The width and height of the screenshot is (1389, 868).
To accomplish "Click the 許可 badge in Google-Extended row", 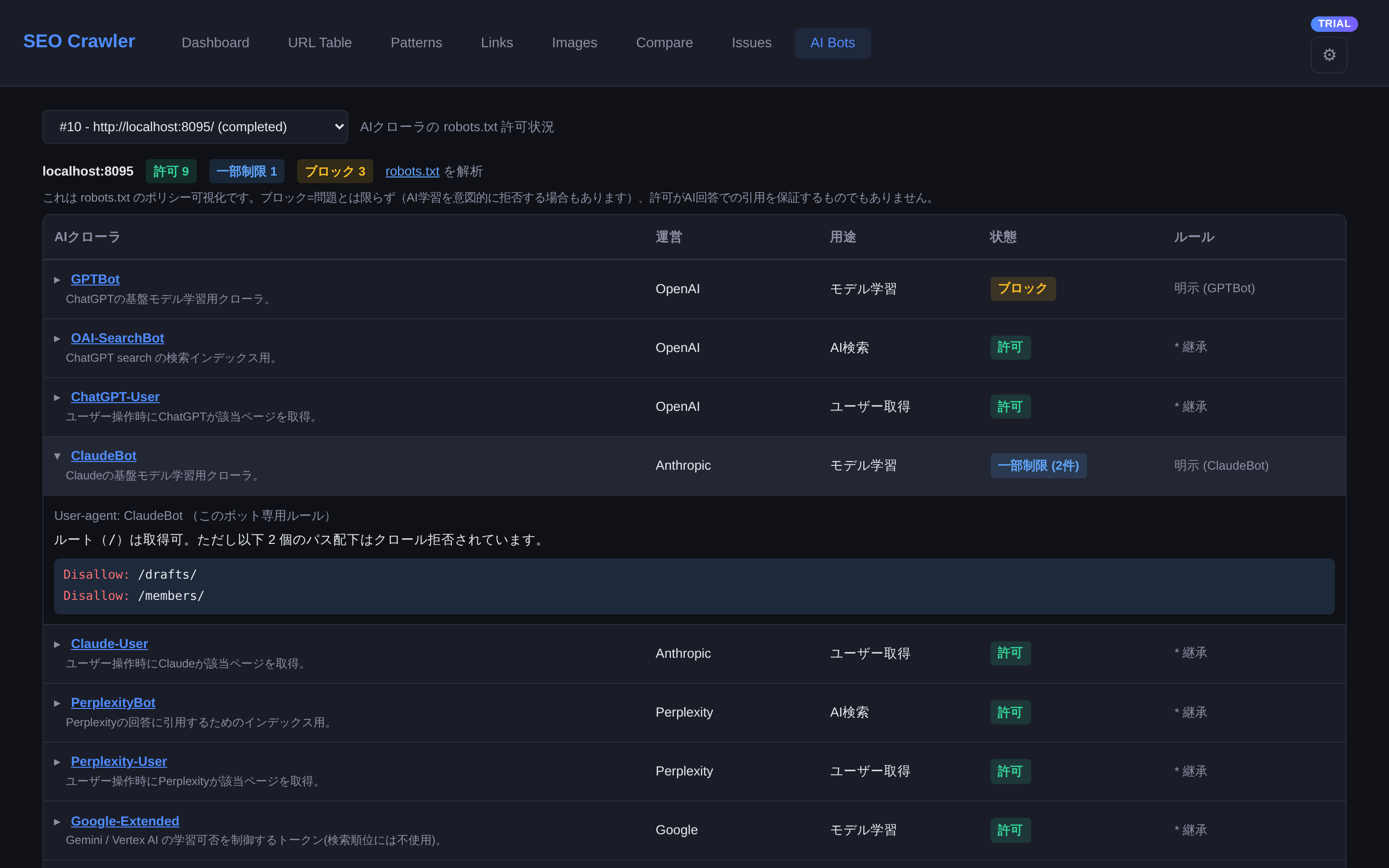I will (1010, 830).
